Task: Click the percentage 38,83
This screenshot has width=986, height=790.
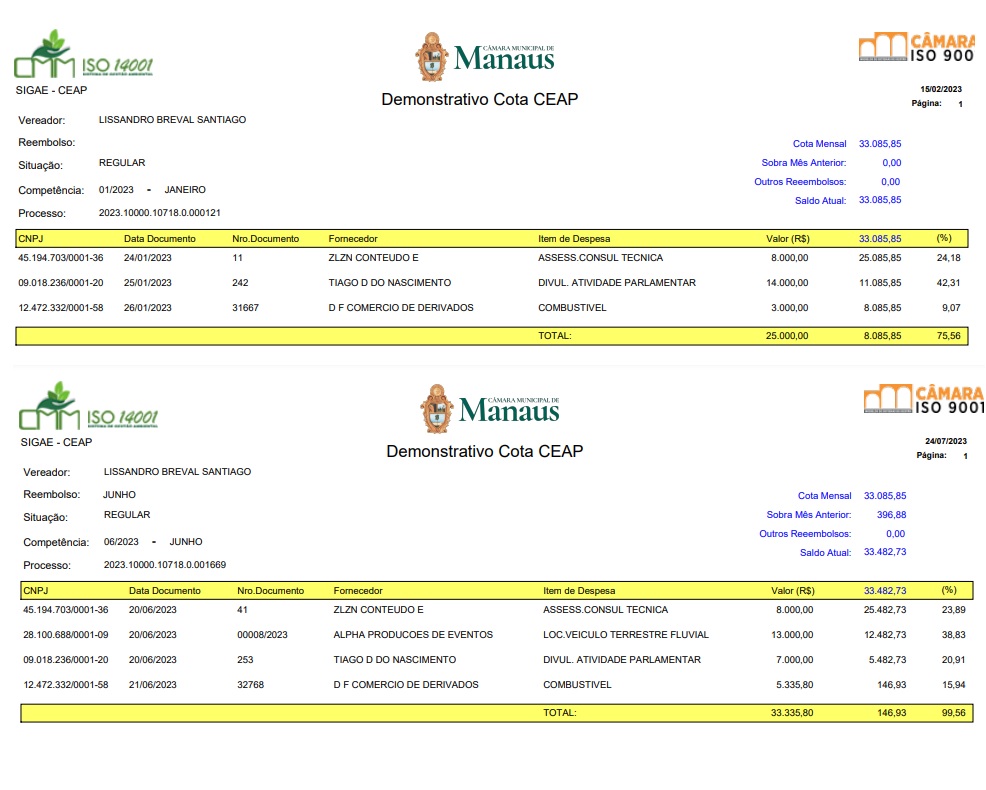Action: (953, 635)
